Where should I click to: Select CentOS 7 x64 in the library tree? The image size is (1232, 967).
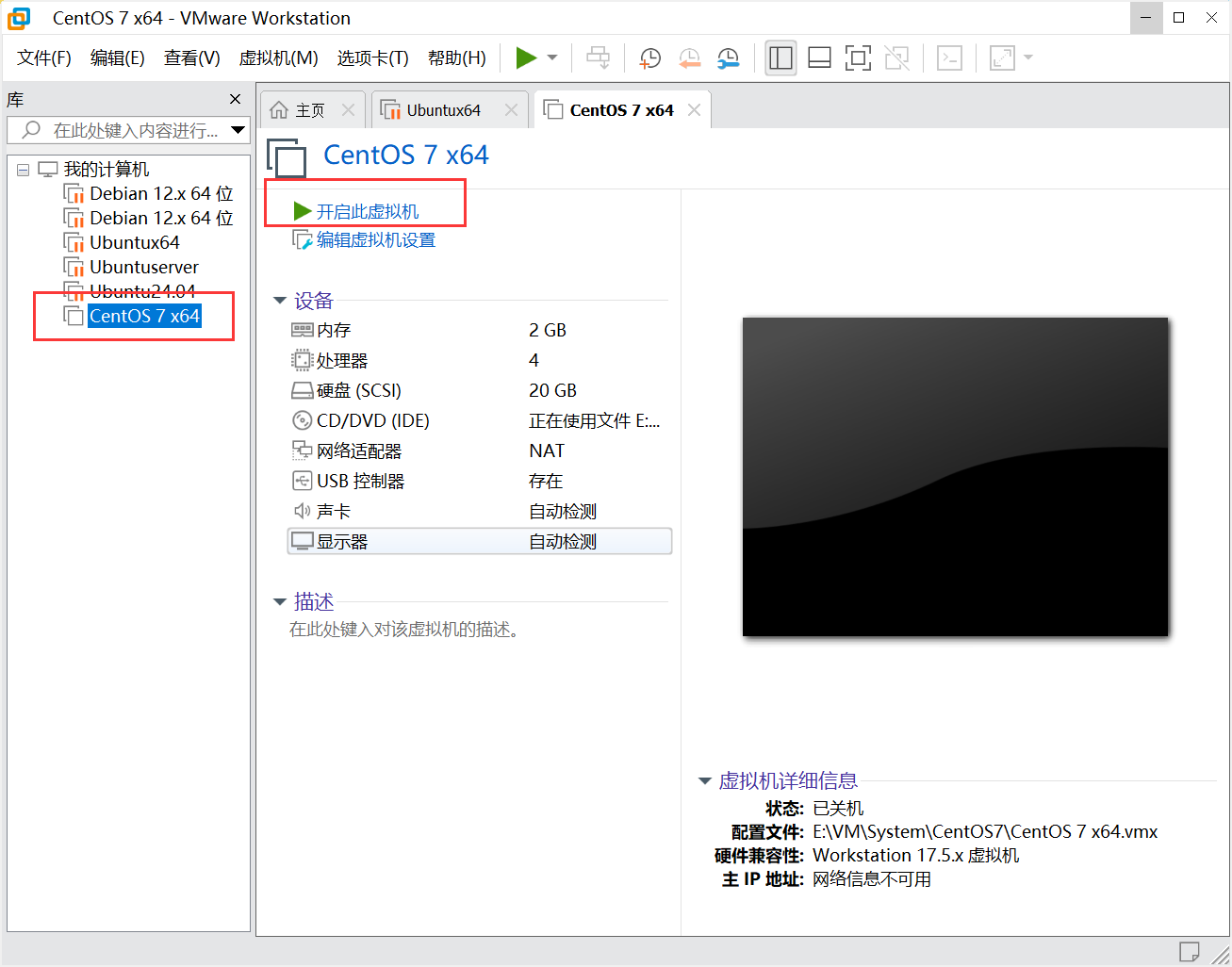coord(144,316)
